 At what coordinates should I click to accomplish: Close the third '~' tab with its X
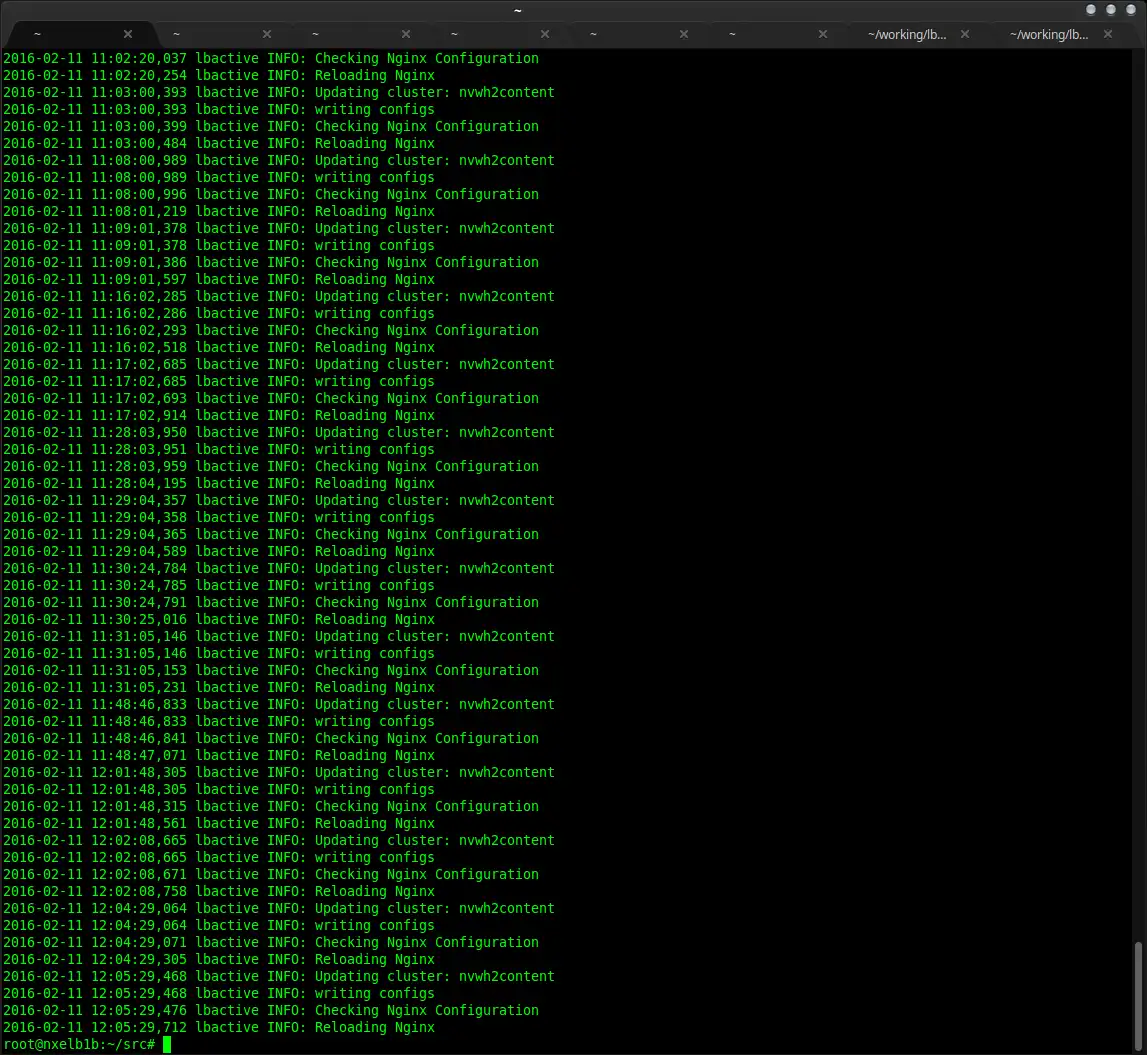(406, 34)
